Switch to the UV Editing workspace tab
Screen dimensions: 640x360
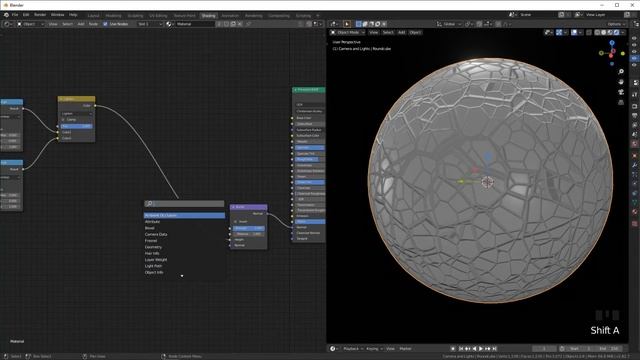(x=158, y=16)
